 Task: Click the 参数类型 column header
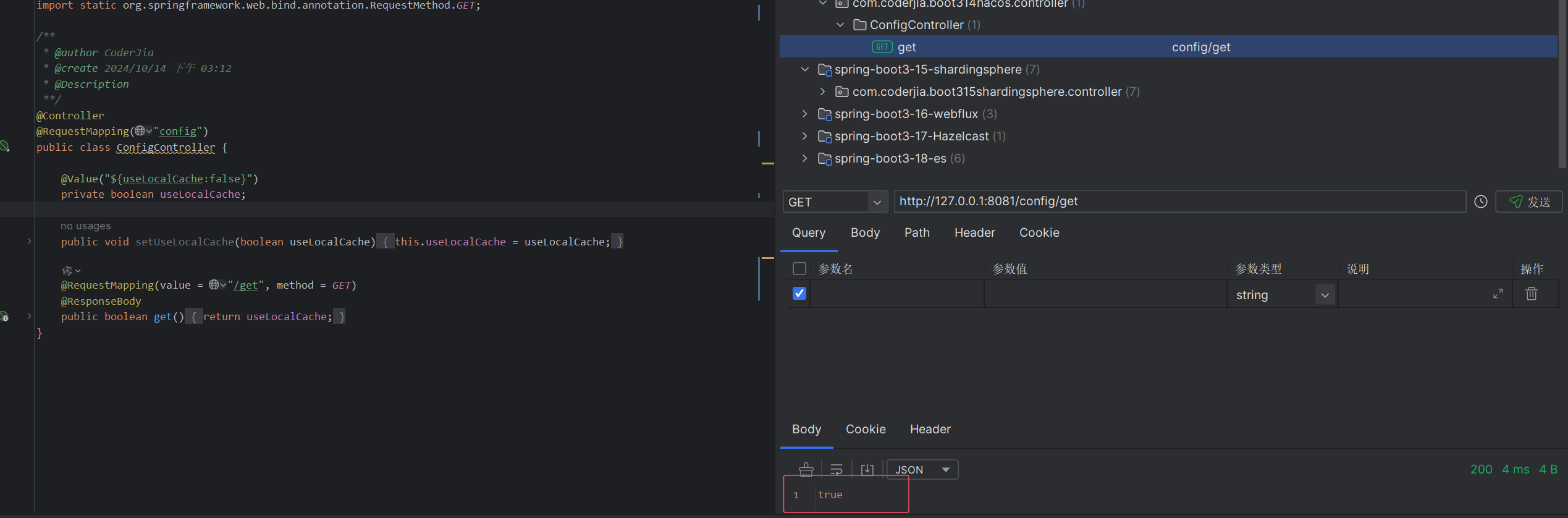tap(1258, 269)
